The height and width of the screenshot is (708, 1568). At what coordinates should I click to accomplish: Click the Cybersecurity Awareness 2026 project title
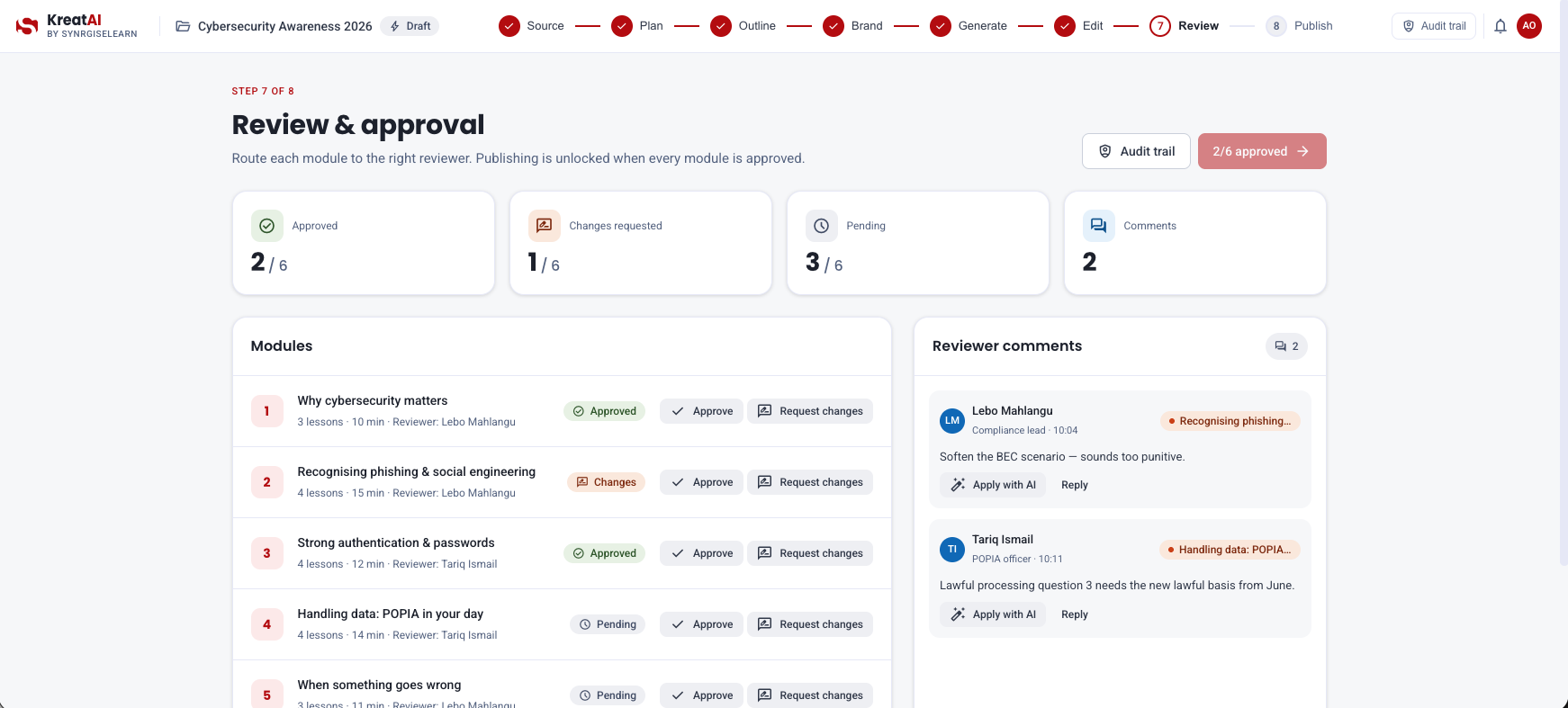(x=285, y=26)
